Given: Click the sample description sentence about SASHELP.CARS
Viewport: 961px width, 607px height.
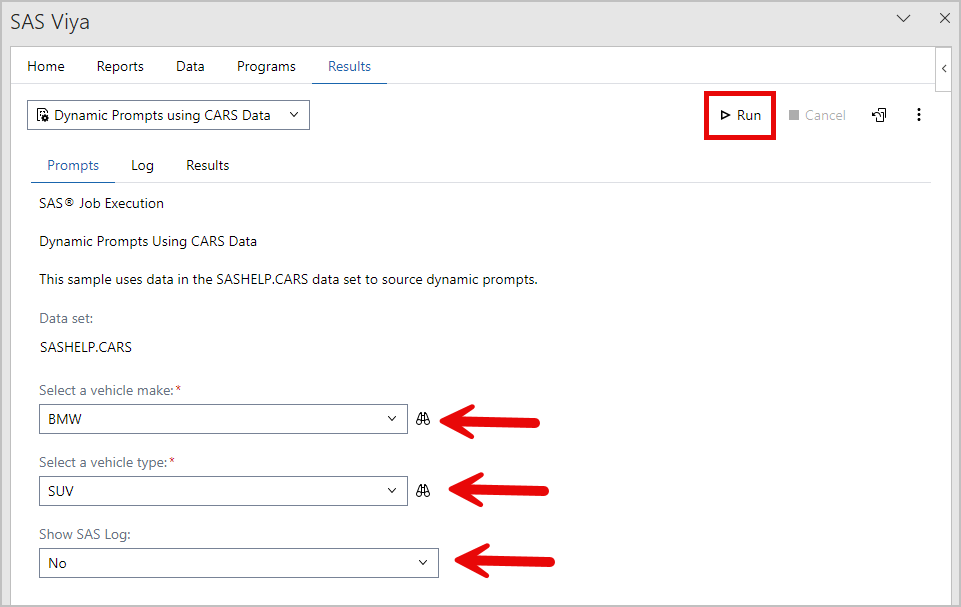Looking at the screenshot, I should (x=288, y=280).
